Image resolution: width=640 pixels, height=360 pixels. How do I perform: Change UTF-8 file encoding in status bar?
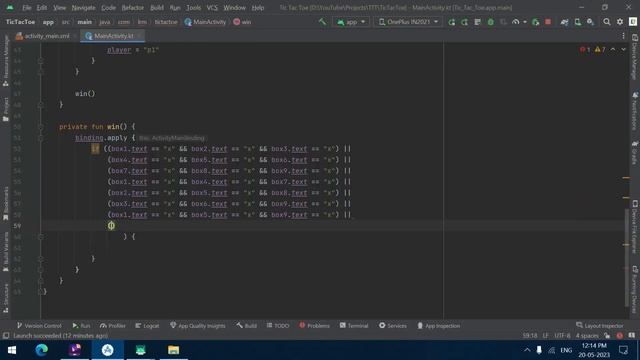562,336
